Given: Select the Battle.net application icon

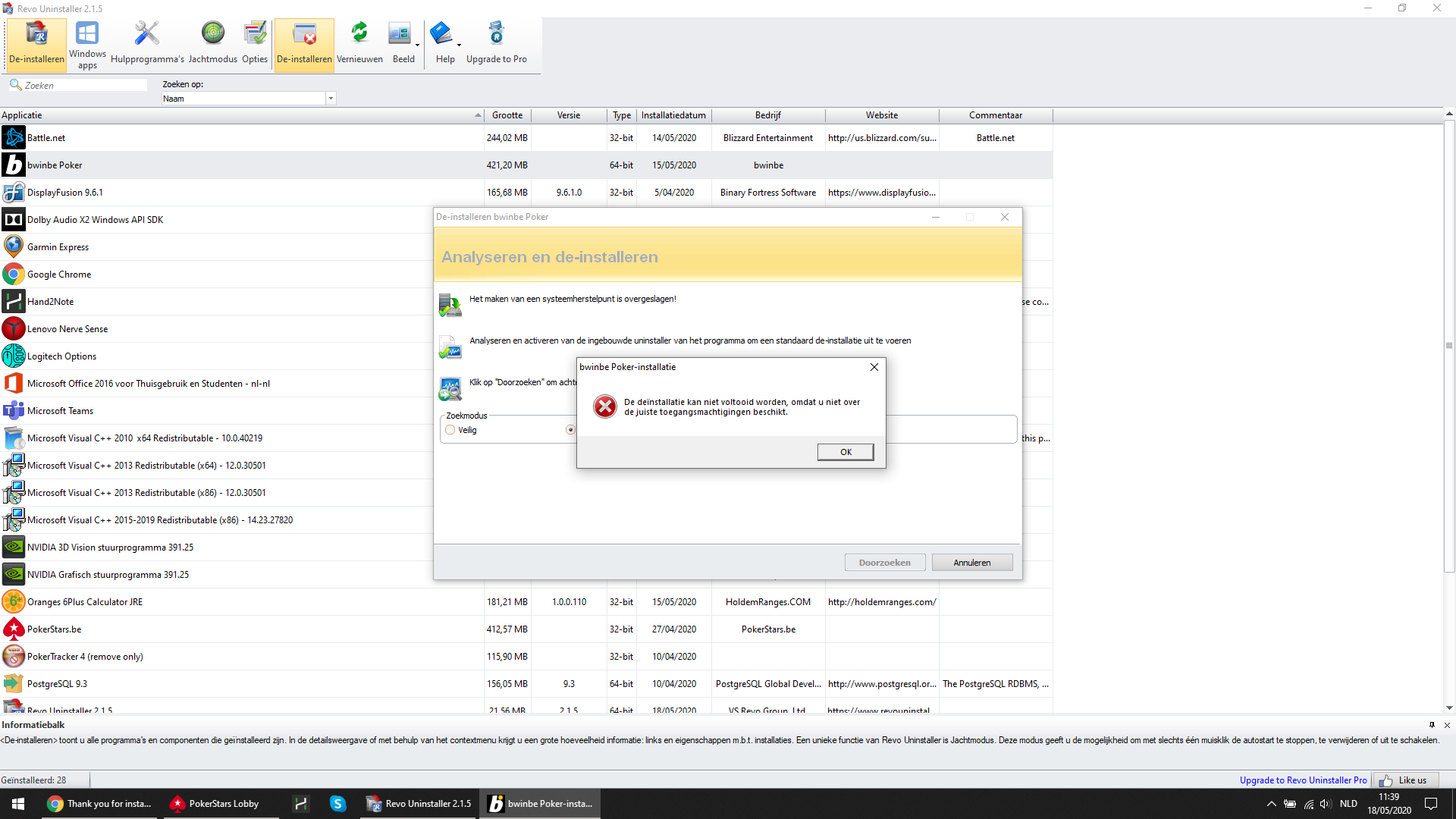Looking at the screenshot, I should tap(14, 138).
